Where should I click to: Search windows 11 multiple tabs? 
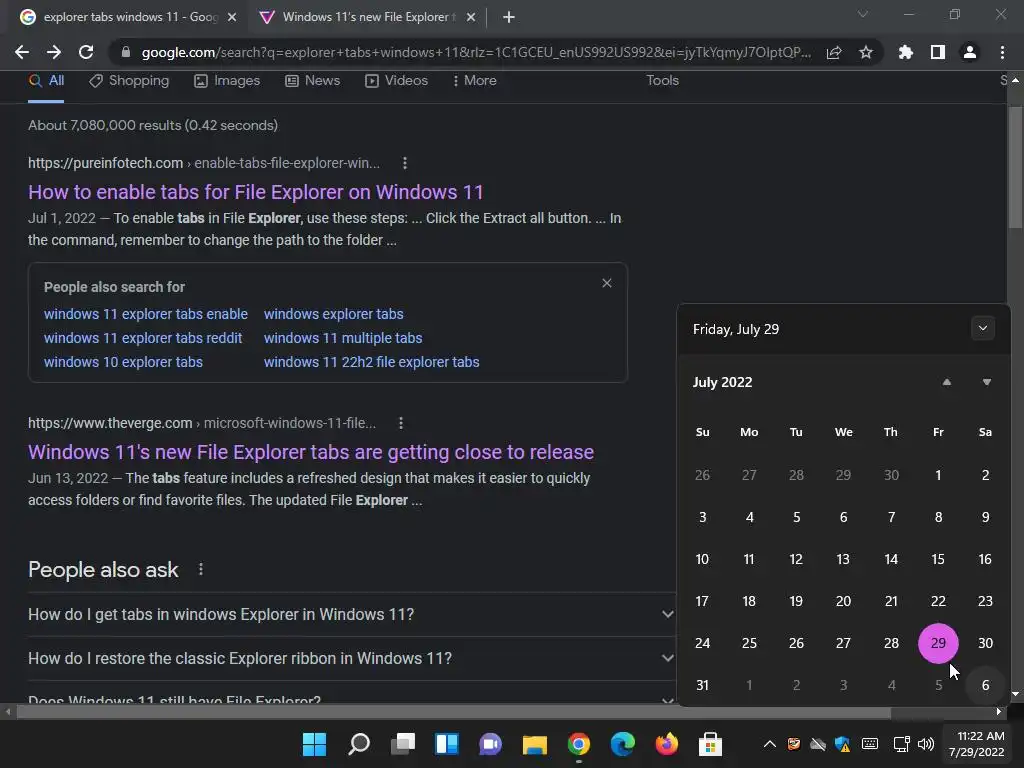click(343, 338)
